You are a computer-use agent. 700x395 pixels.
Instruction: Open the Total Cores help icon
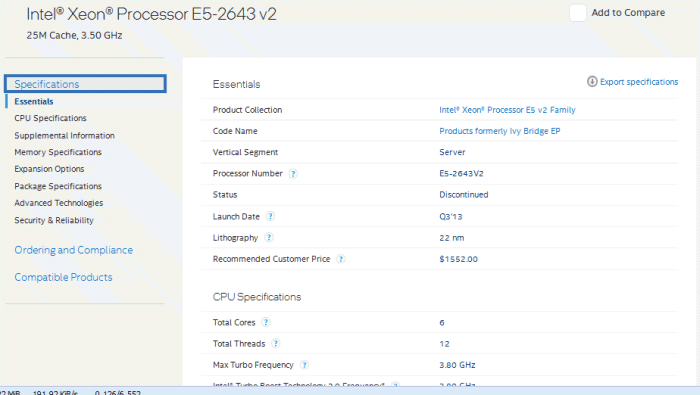coord(266,322)
